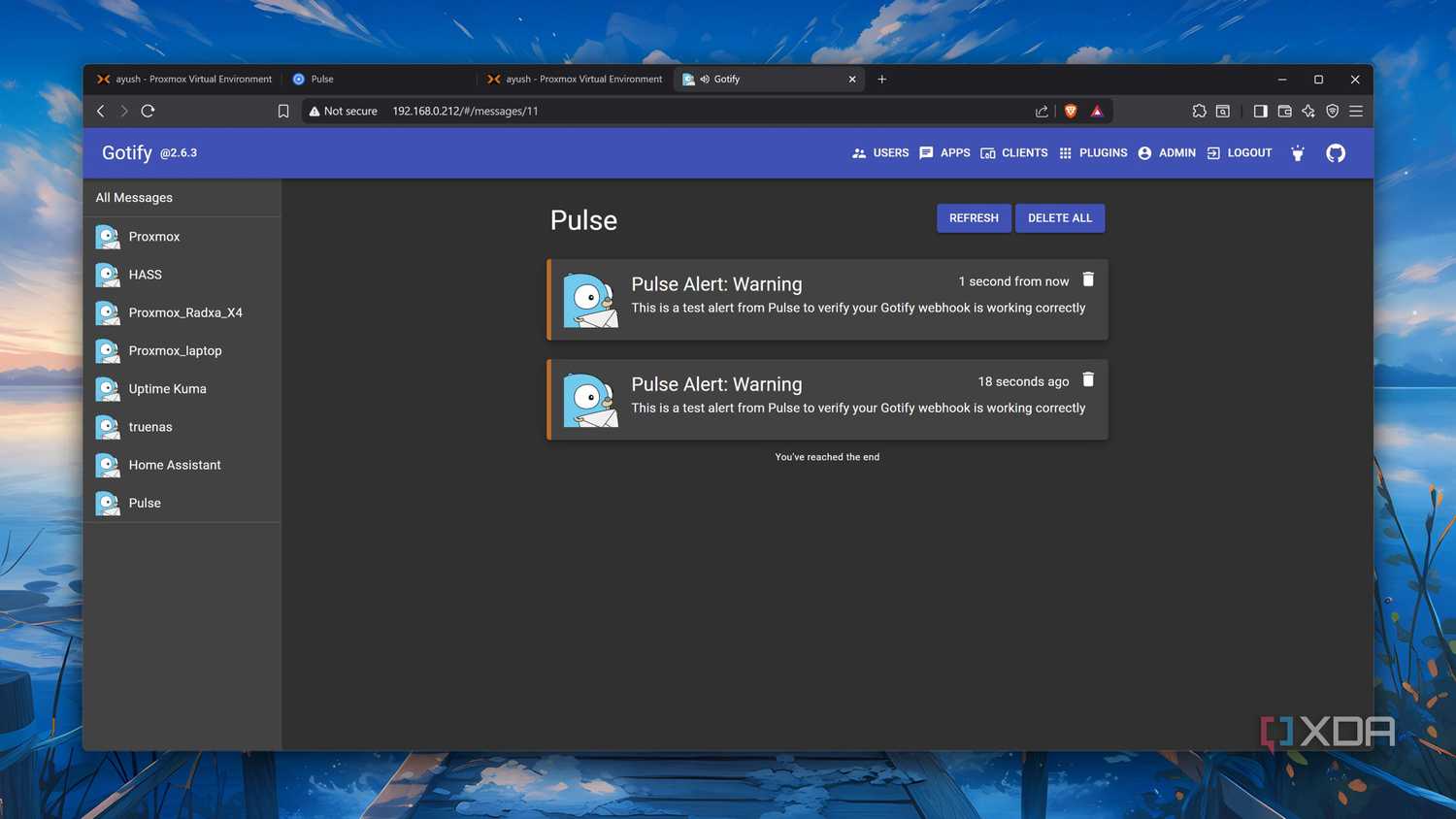The image size is (1456, 819).
Task: Select the Uptime Kuma app
Action: [182, 389]
